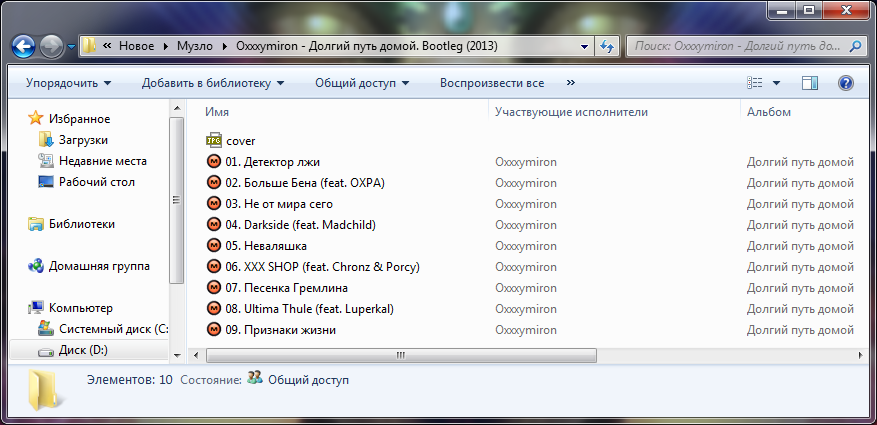
Task: Select the Музло breadcrumb in address bar
Action: (x=195, y=46)
